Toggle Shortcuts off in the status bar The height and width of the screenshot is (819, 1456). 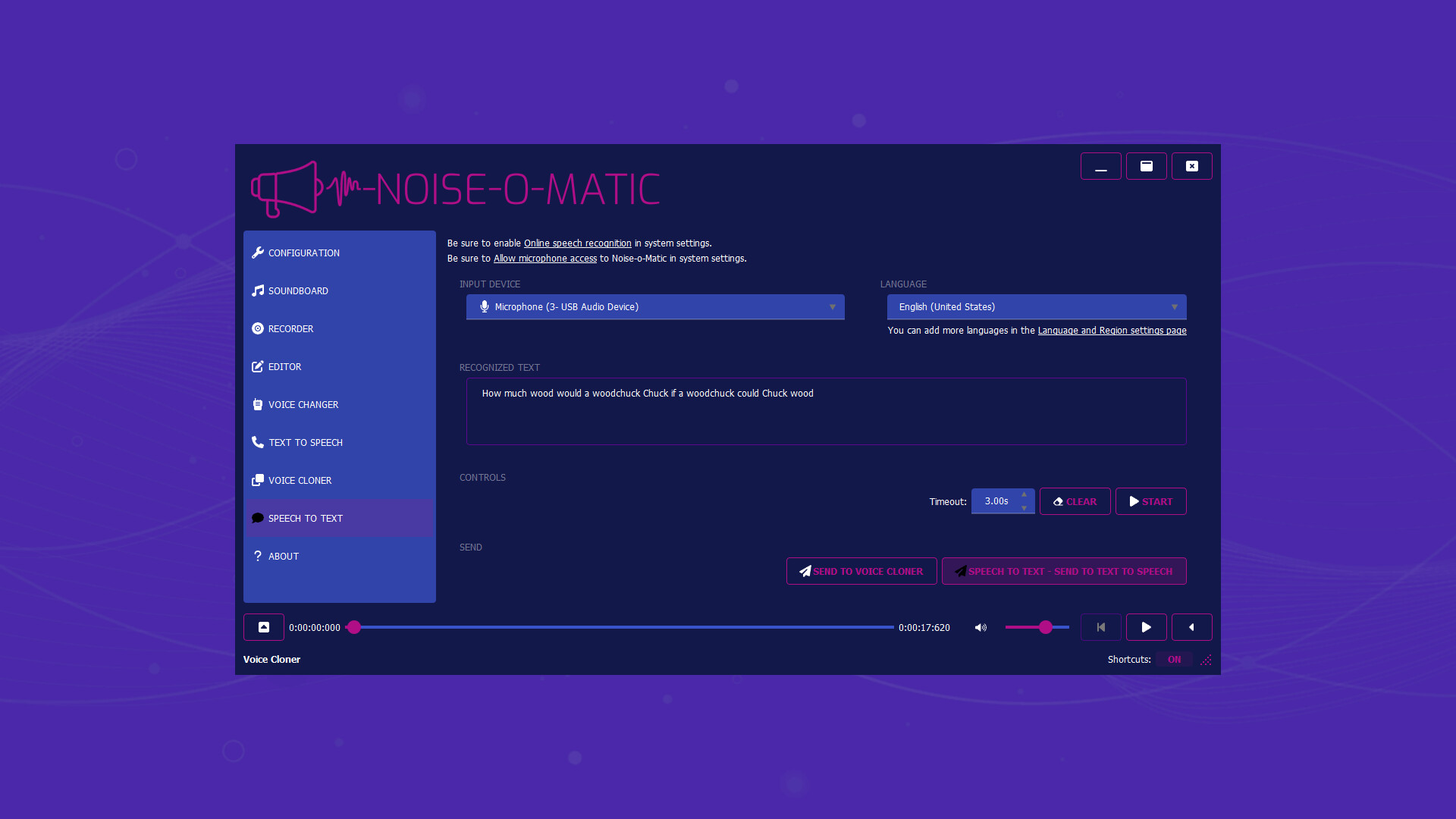click(1174, 659)
